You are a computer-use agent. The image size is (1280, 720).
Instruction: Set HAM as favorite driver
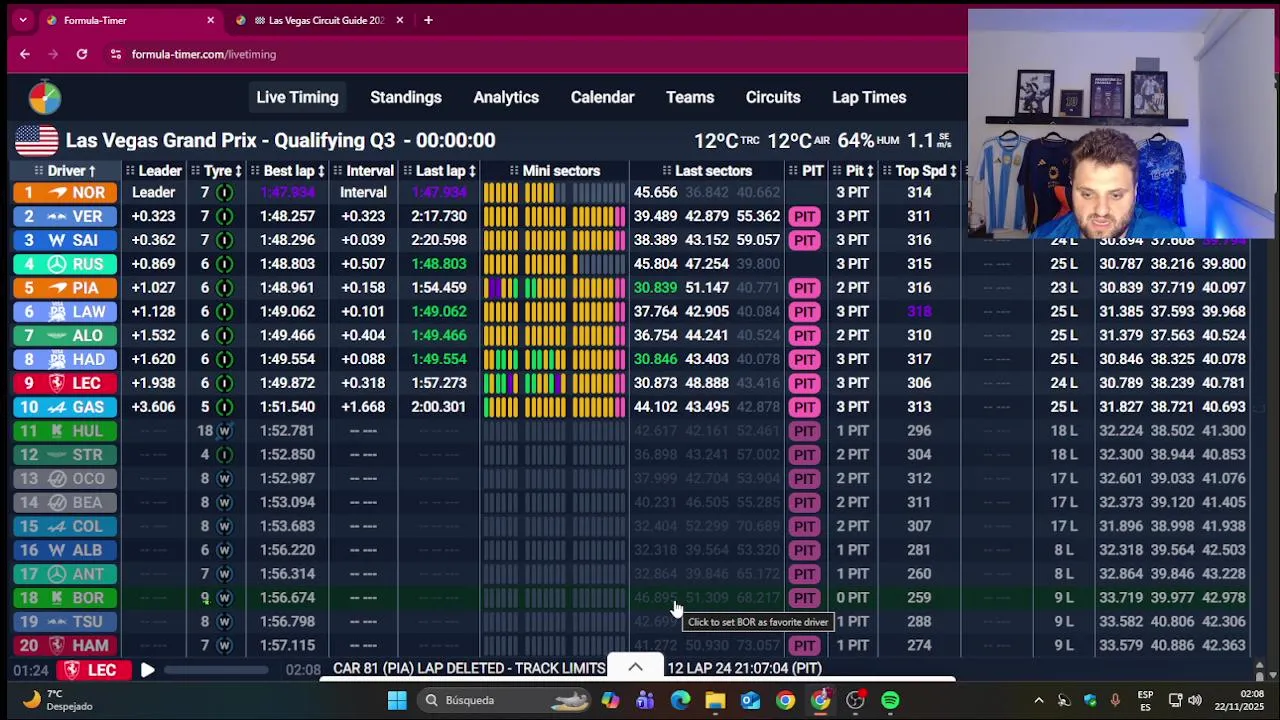coord(66,645)
